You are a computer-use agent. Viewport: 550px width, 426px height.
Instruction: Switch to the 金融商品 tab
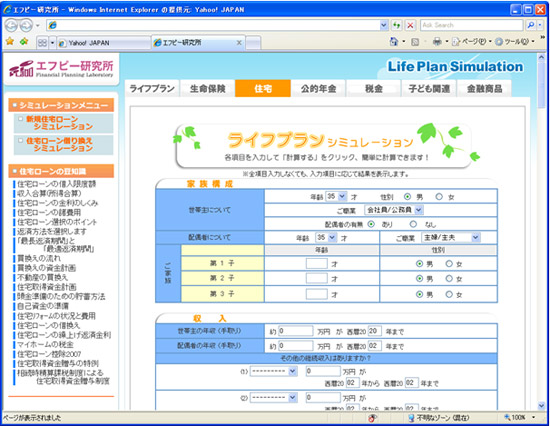(484, 88)
